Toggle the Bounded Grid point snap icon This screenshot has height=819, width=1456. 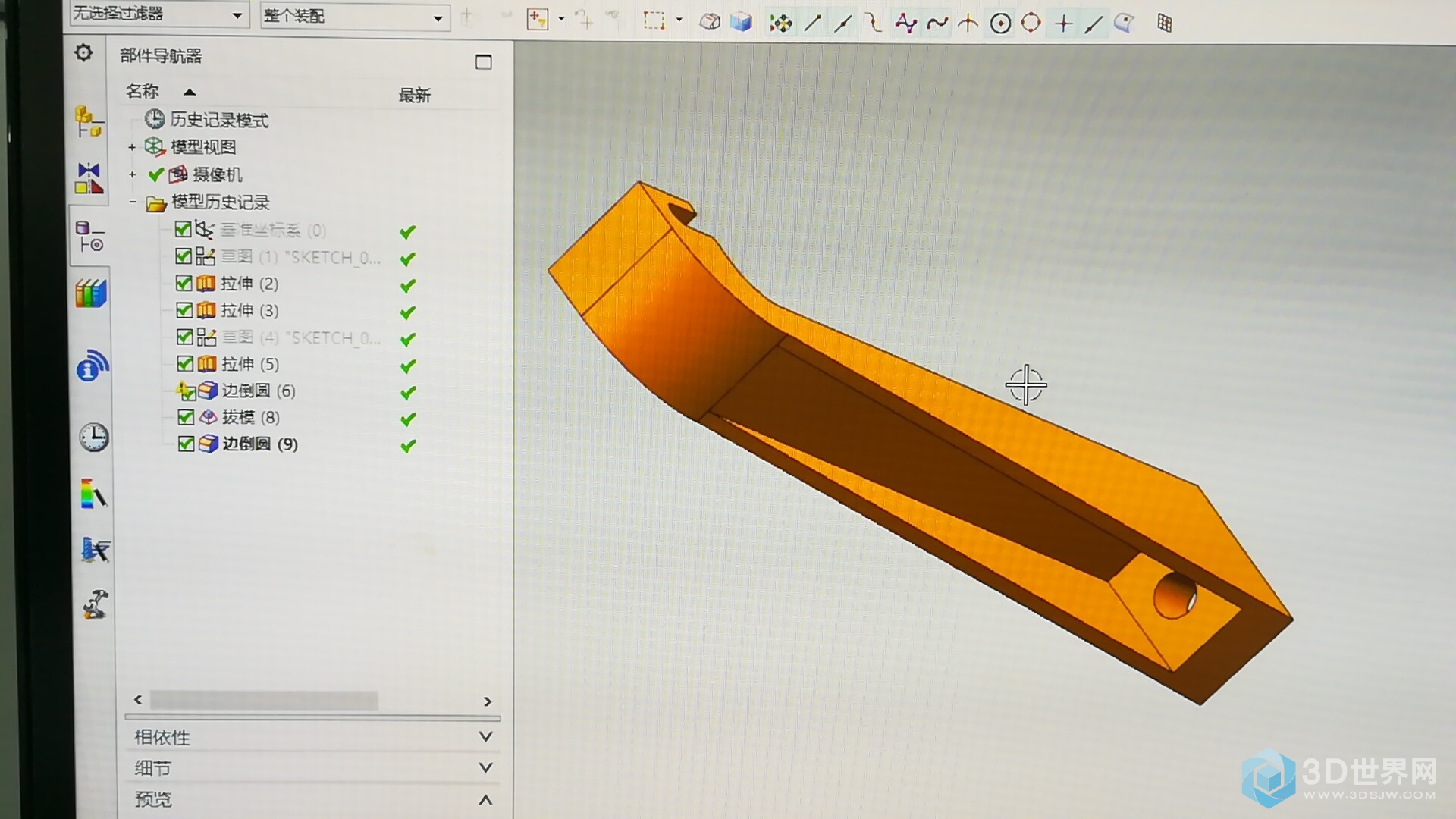1165,24
